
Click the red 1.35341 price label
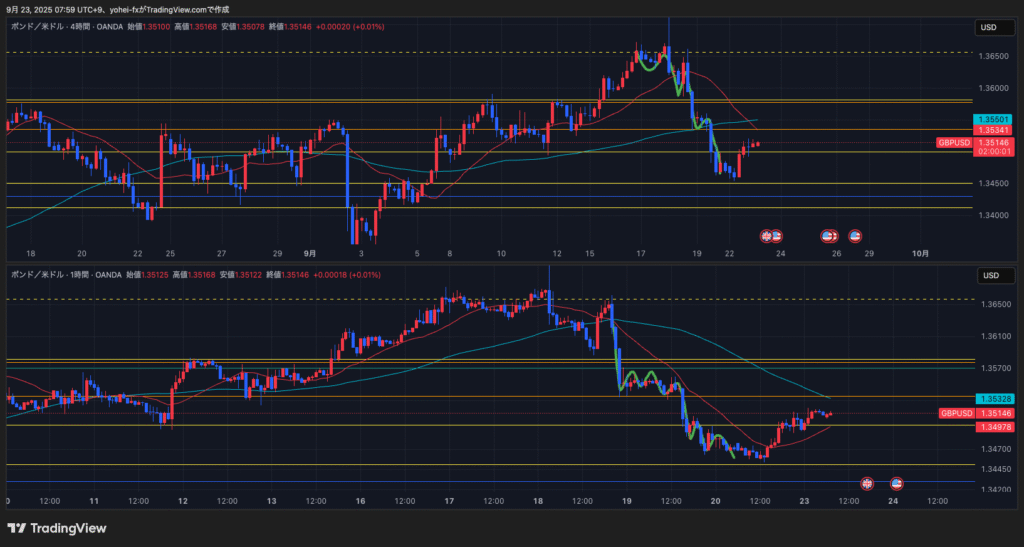pyautogui.click(x=993, y=130)
